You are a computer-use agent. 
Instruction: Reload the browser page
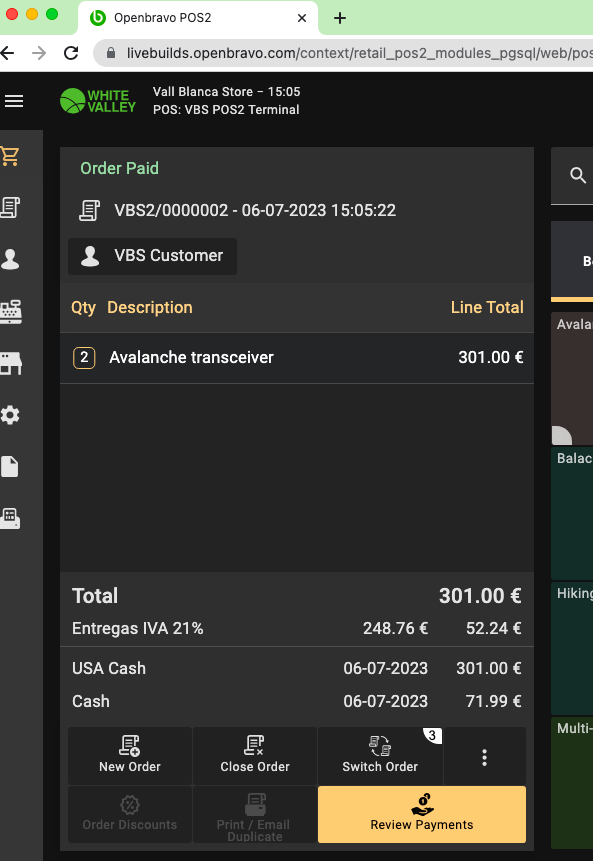click(x=71, y=53)
